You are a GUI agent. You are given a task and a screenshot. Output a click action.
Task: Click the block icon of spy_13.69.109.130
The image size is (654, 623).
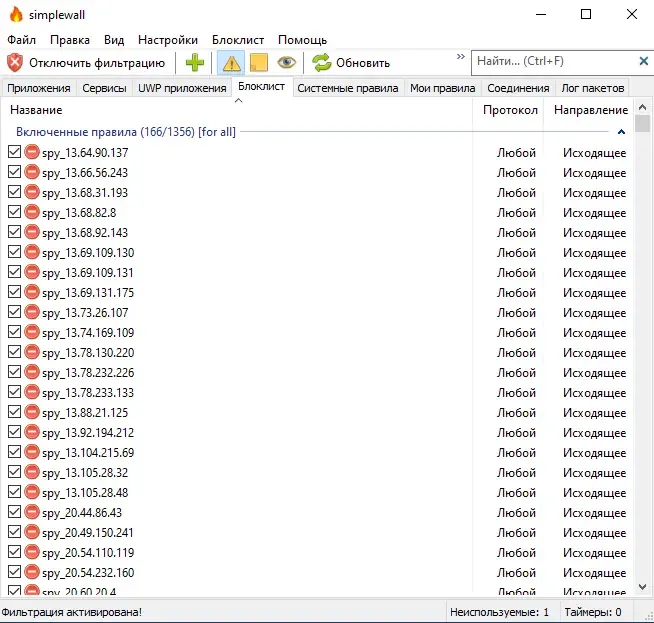pyautogui.click(x=32, y=252)
